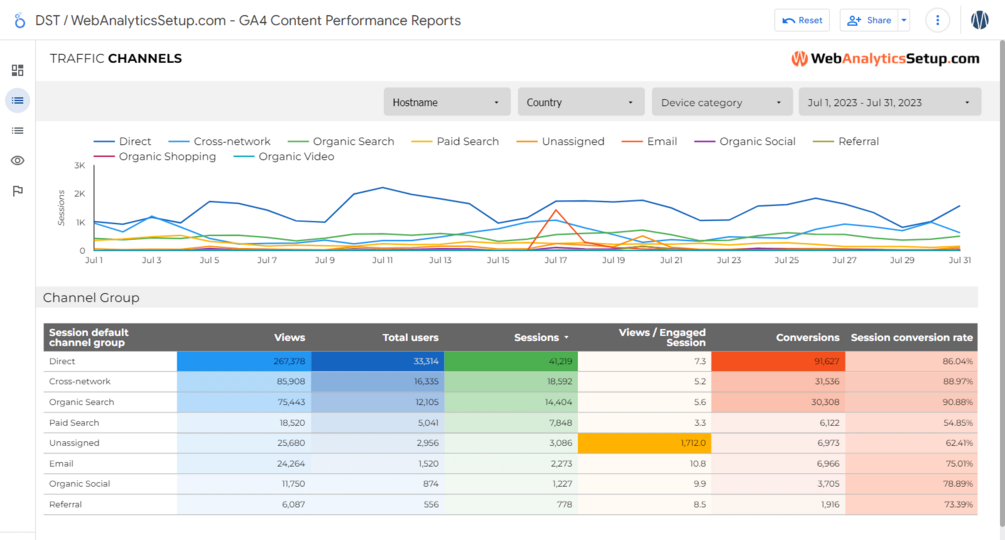Expand the Country filter dropdown
This screenshot has width=1005, height=540.
pyautogui.click(x=580, y=102)
